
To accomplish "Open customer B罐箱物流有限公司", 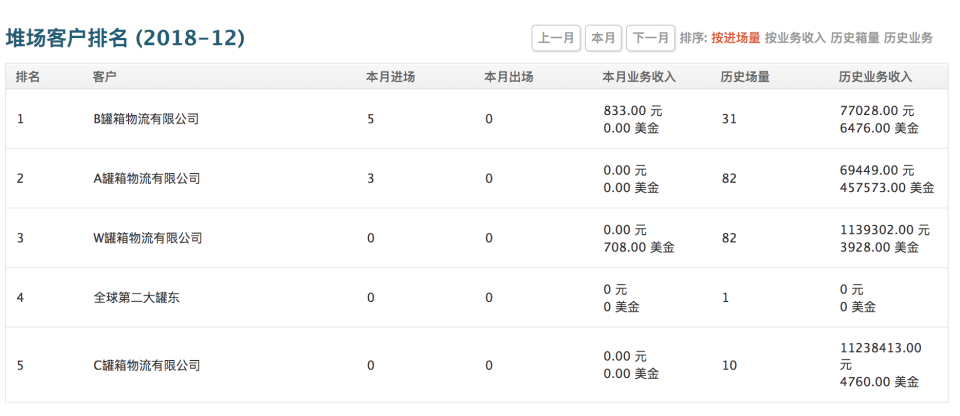I will [146, 119].
